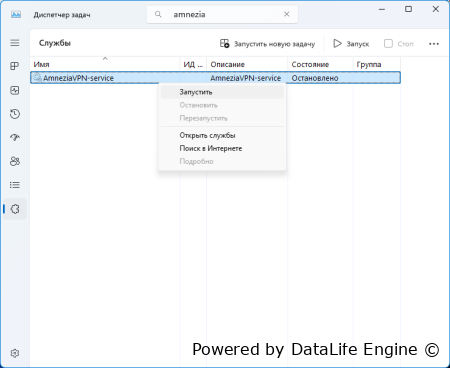
Task: Open the three-dot more options menu
Action: click(x=434, y=44)
